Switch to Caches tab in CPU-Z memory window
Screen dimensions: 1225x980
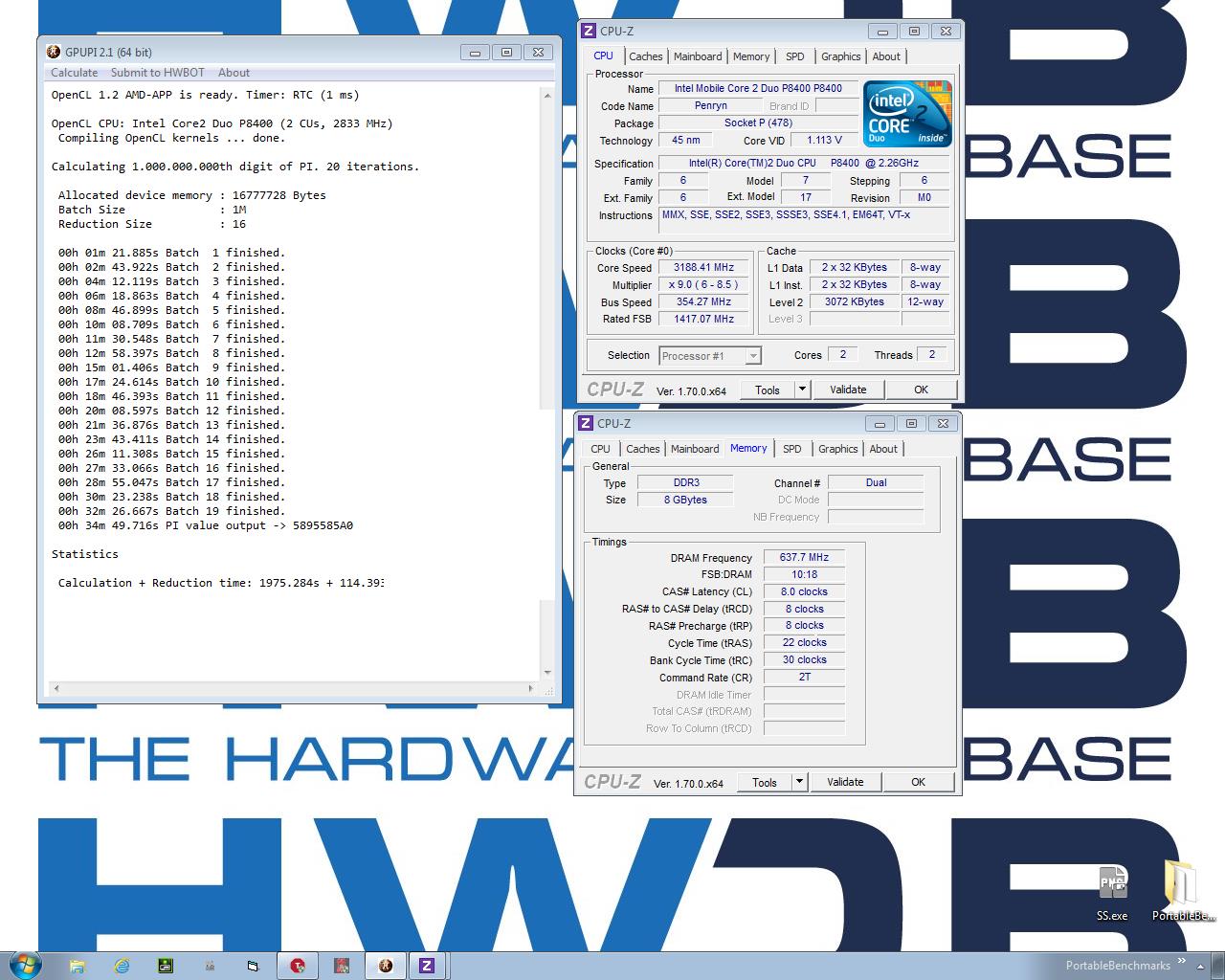[x=643, y=449]
